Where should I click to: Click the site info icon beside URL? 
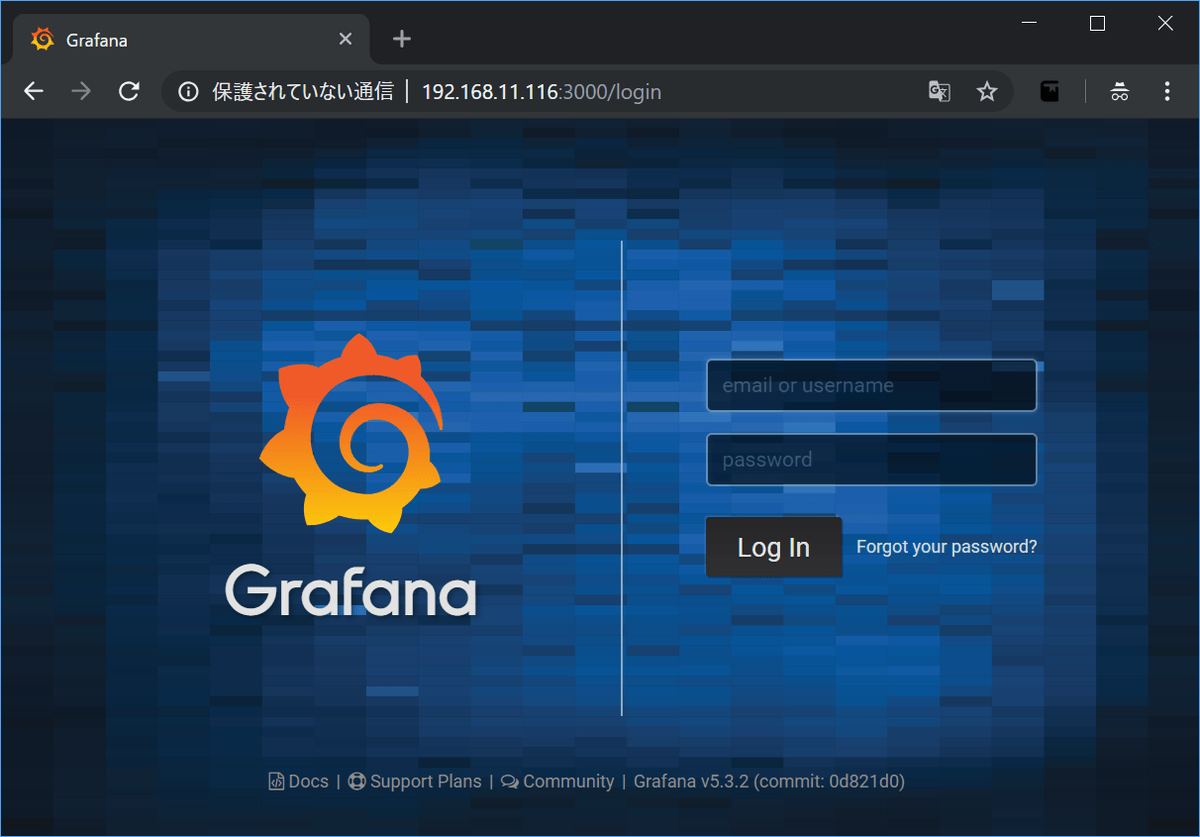tap(188, 92)
